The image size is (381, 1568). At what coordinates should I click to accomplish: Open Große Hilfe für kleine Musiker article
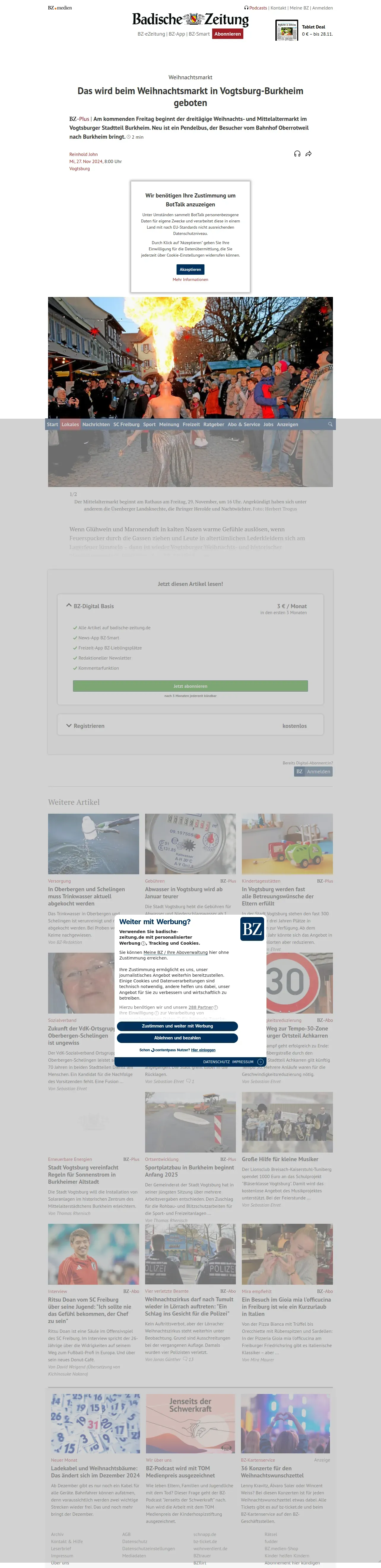coord(280,1159)
